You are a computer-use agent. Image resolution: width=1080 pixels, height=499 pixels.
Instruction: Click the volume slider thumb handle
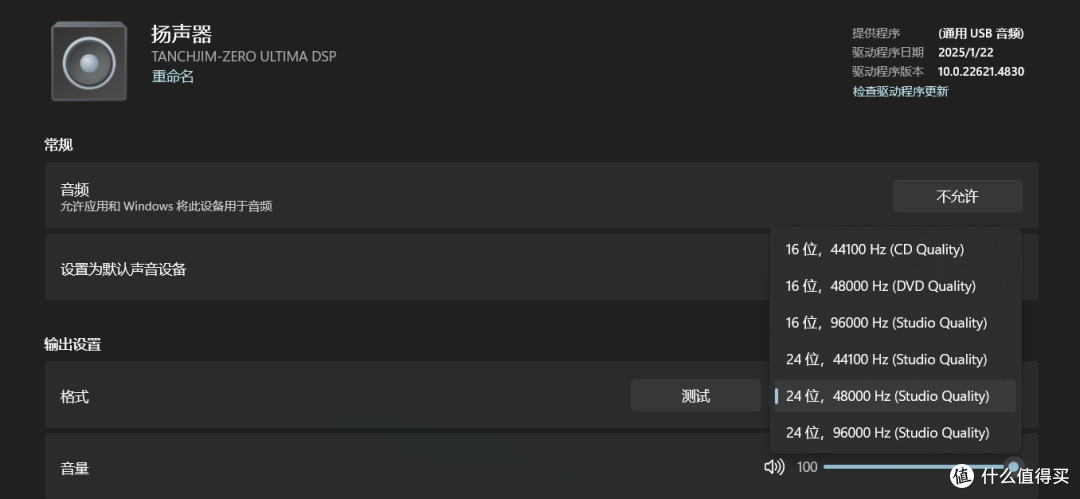(1013, 467)
